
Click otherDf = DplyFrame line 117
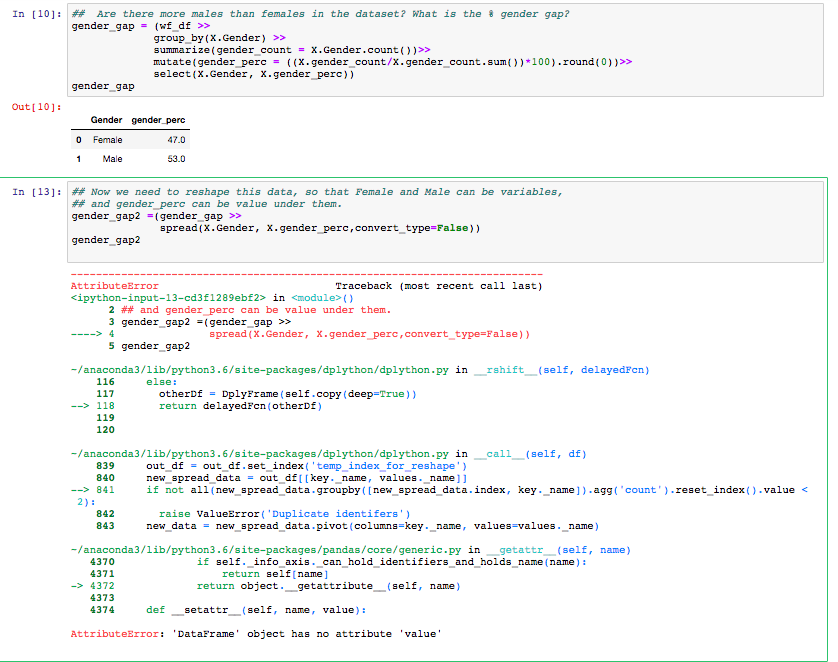(x=288, y=394)
